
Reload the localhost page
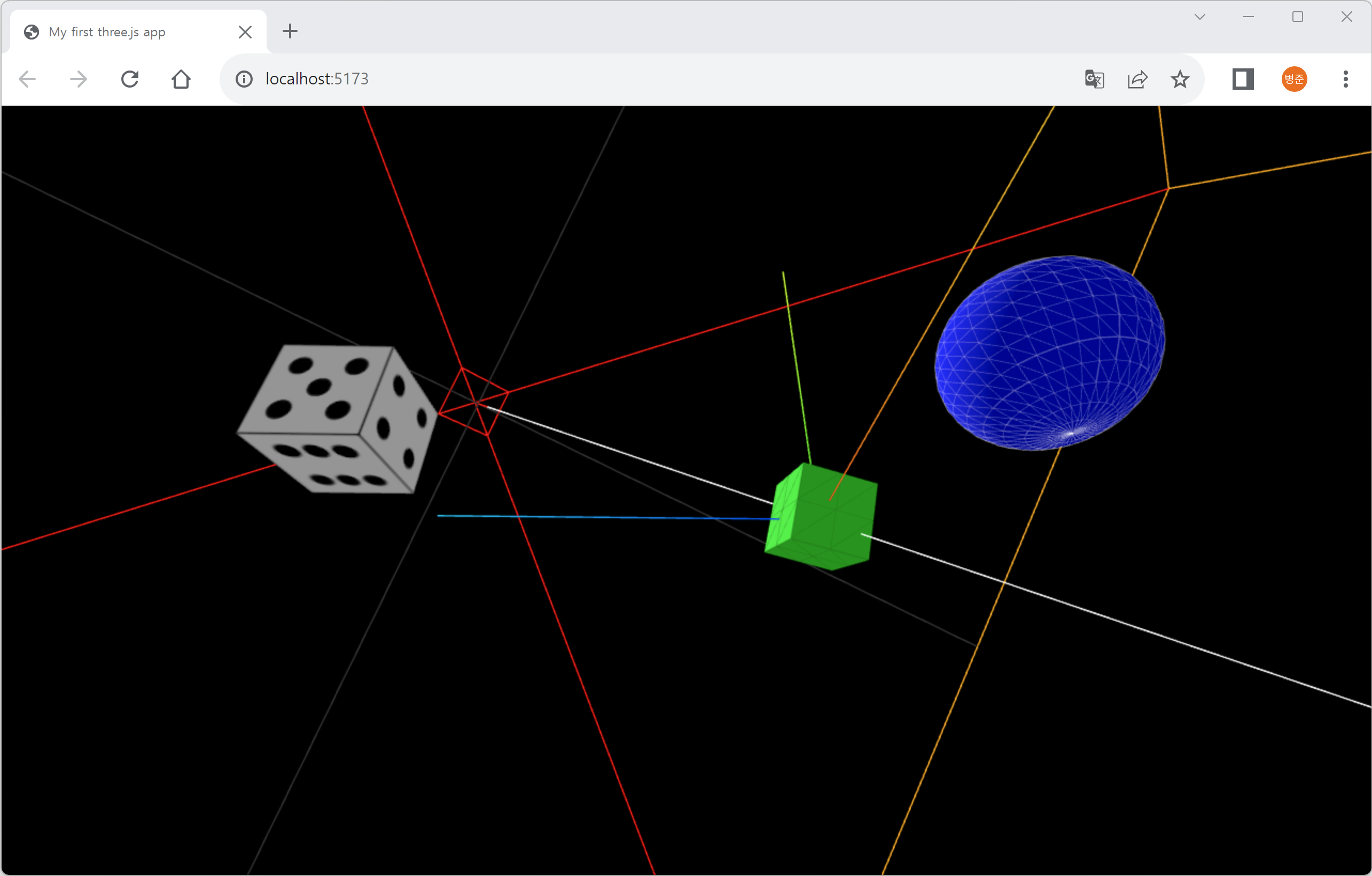(x=130, y=79)
